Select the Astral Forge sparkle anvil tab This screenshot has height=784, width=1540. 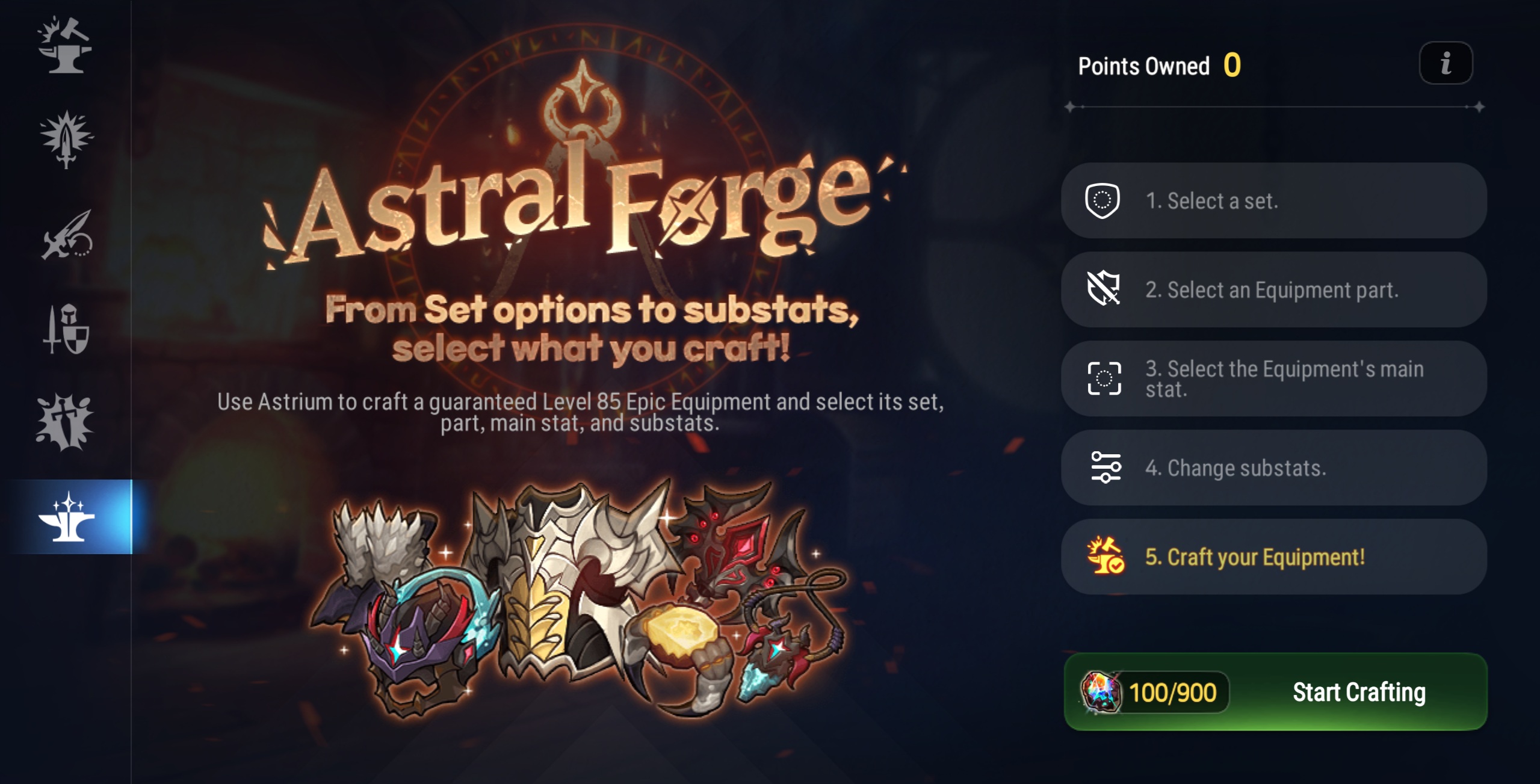click(x=67, y=517)
